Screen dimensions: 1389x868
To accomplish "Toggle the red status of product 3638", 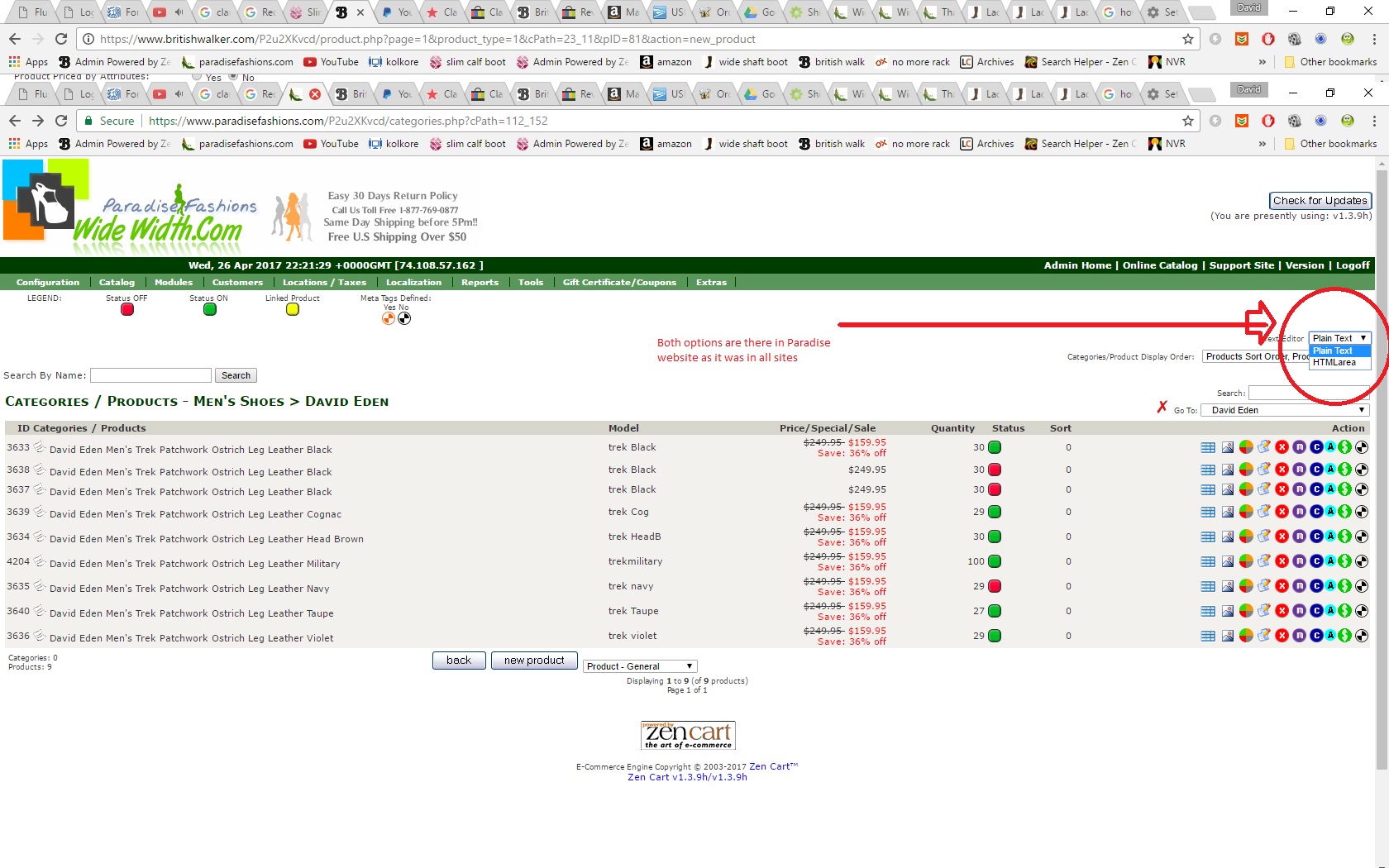I will (x=995, y=470).
